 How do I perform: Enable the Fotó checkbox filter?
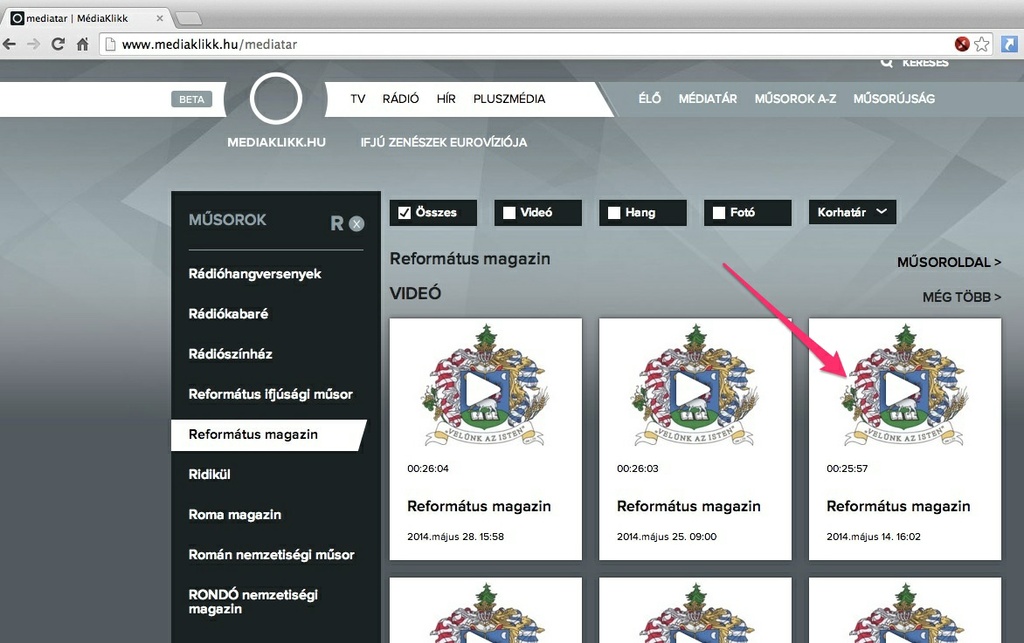(719, 213)
